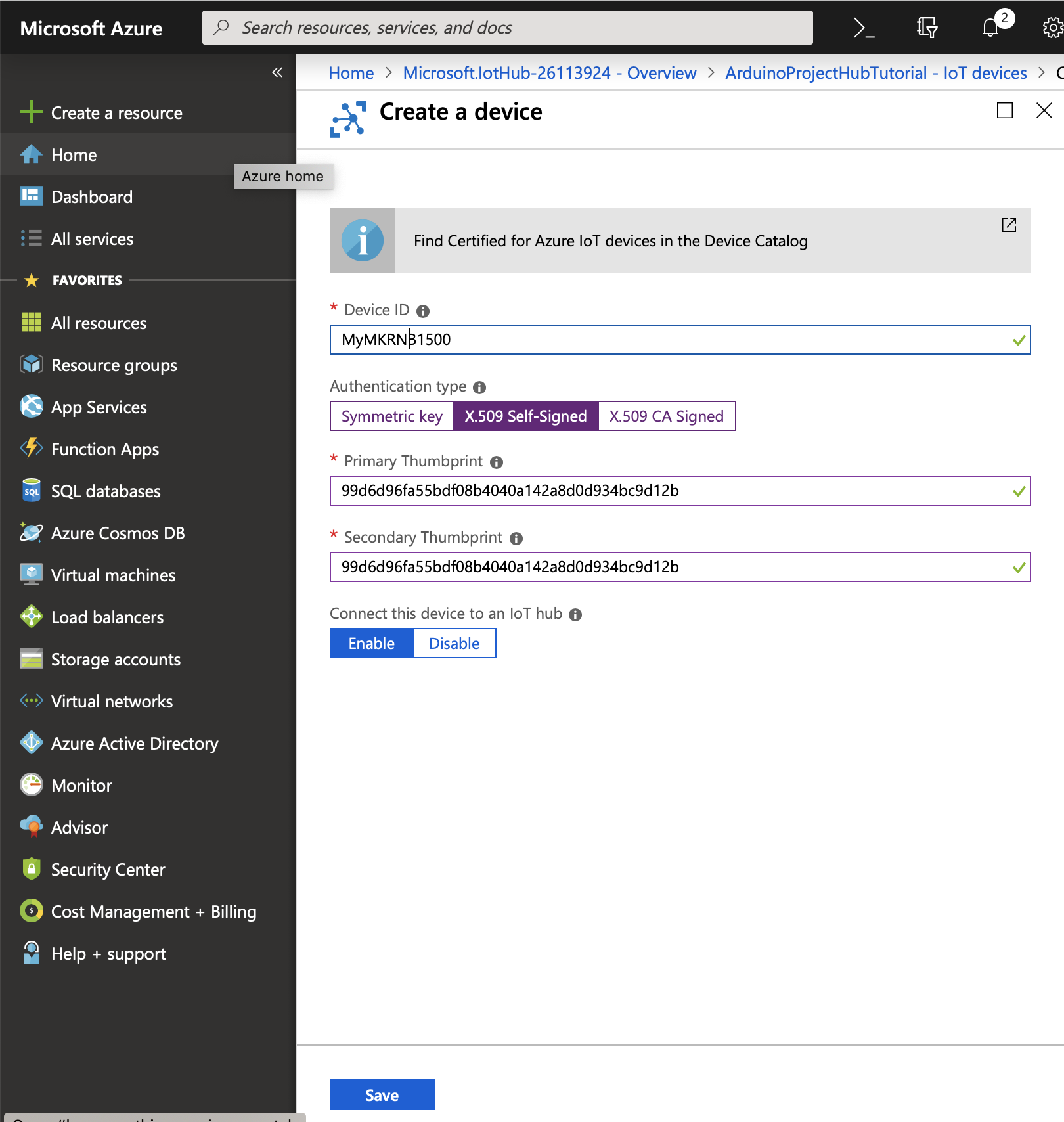1064x1122 pixels.
Task: Collapse the FAVORITES section
Action: 86,280
